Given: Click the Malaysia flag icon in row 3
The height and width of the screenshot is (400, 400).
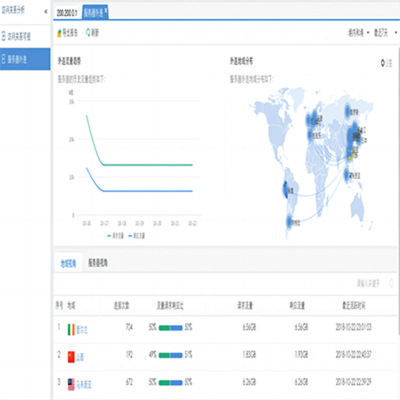Looking at the screenshot, I should pyautogui.click(x=71, y=384).
